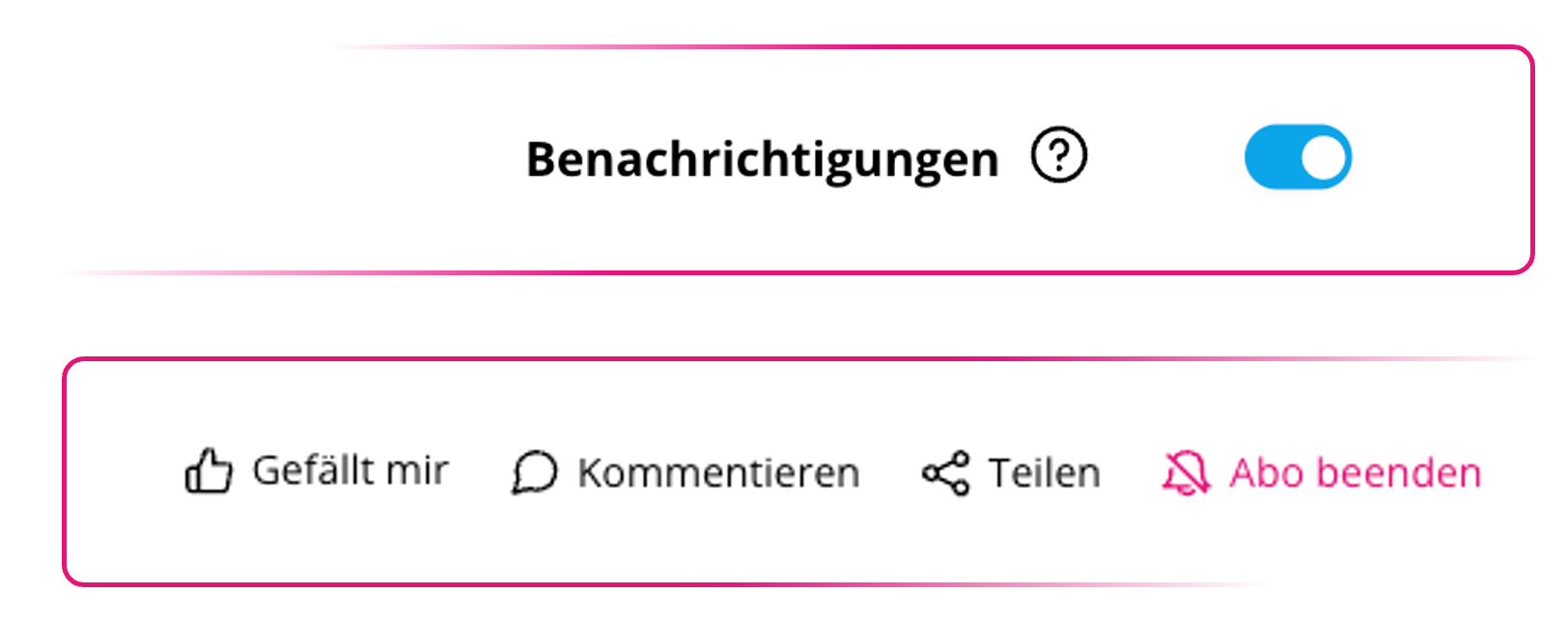Viewport: 1568px width, 622px height.
Task: Click the thumbs-up icon
Action: [x=209, y=472]
